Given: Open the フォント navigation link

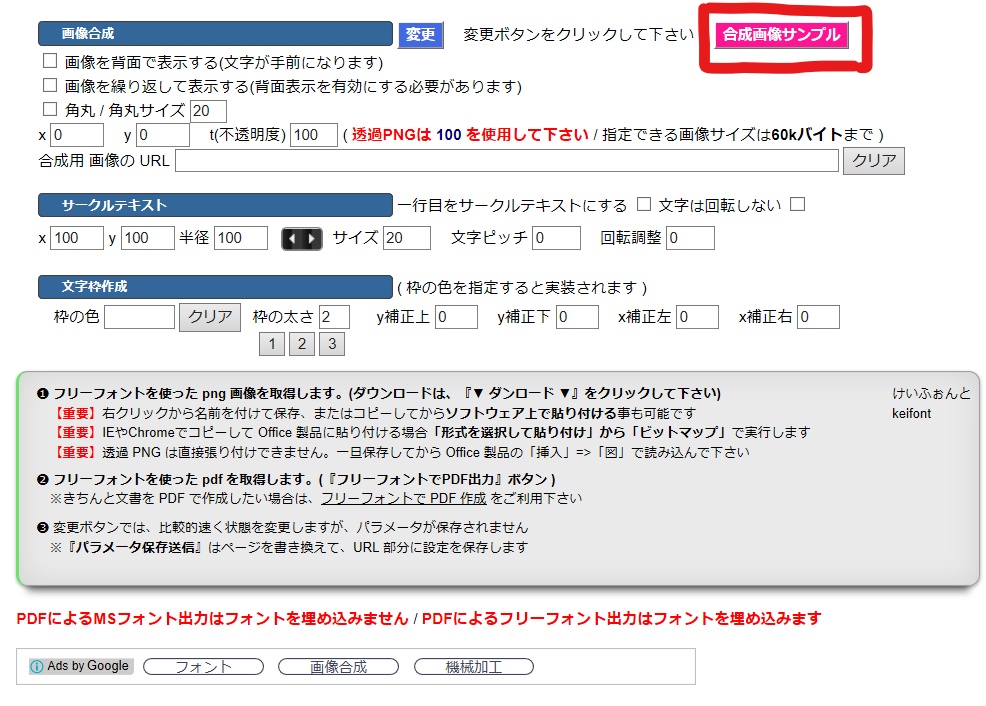Looking at the screenshot, I should point(202,666).
